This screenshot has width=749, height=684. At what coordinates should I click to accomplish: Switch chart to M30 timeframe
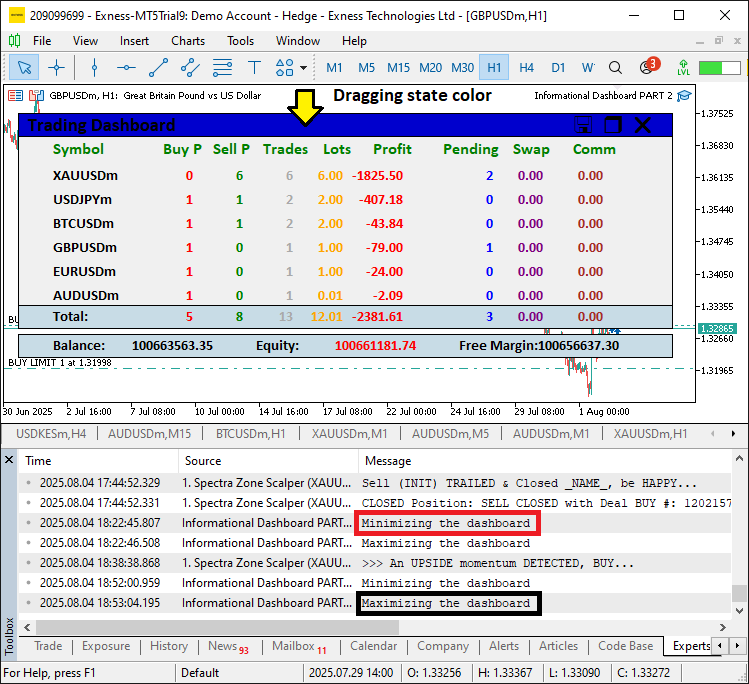click(x=462, y=67)
